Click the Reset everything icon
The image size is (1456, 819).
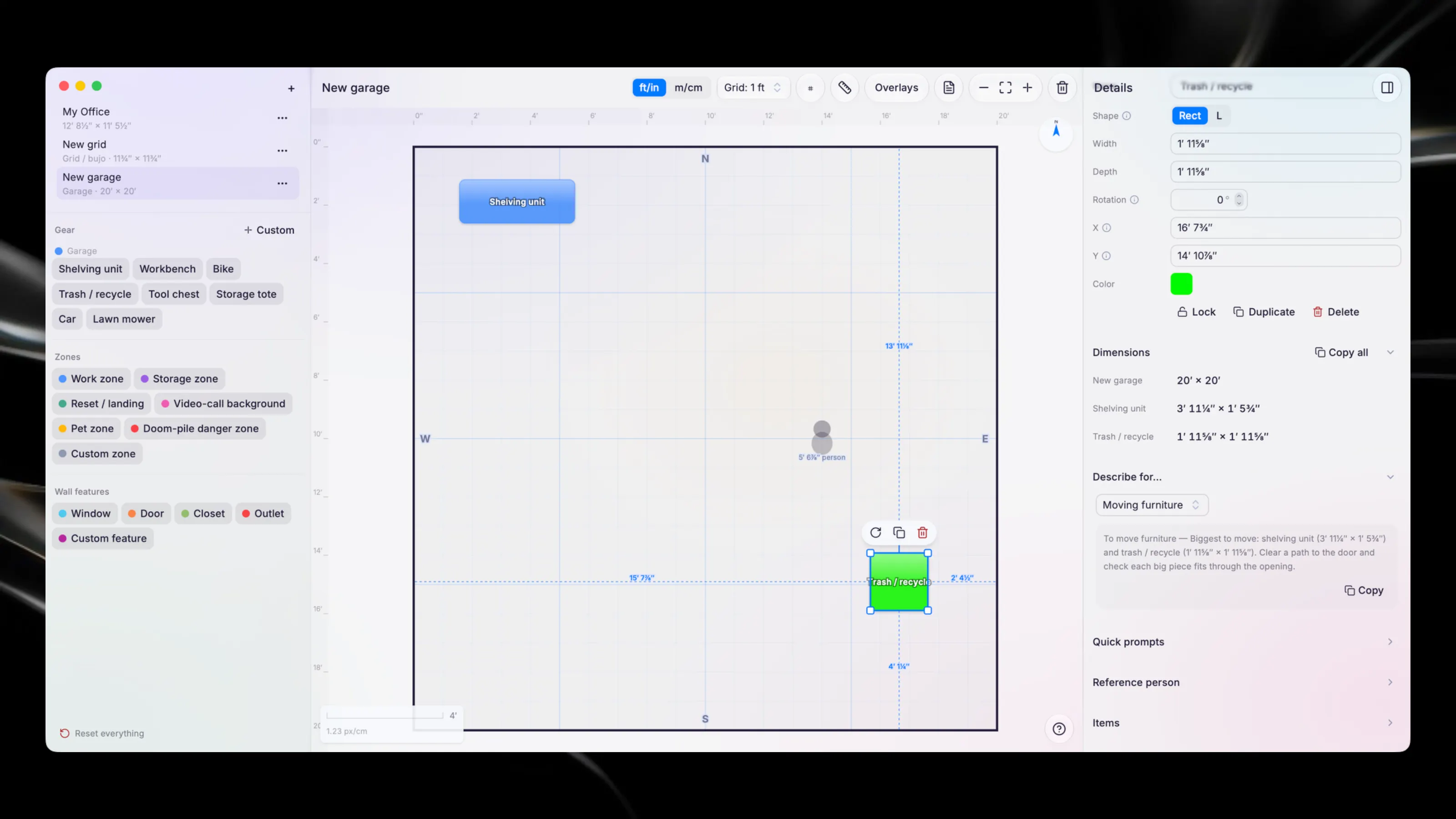65,733
